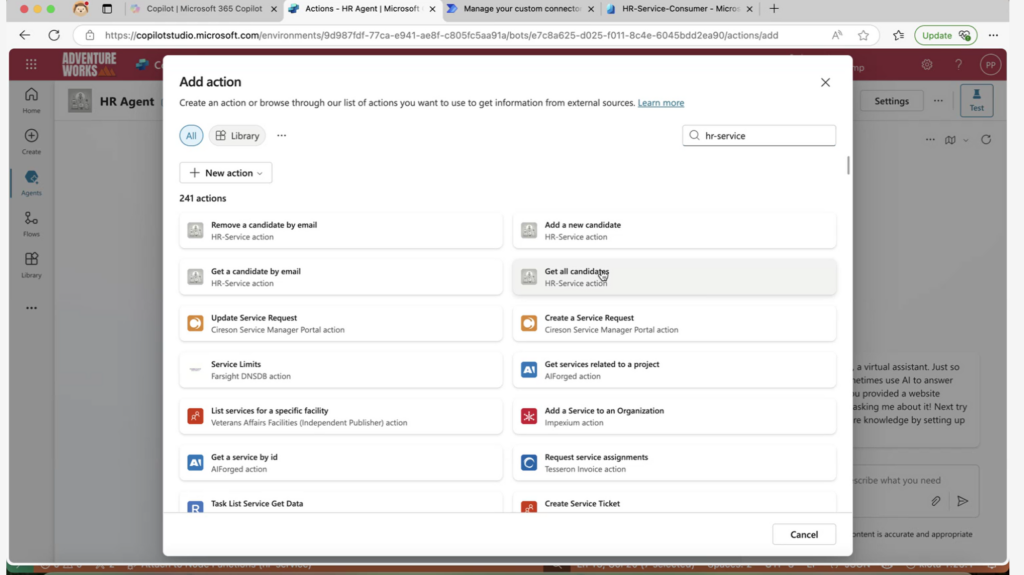Image resolution: width=1024 pixels, height=575 pixels.
Task: Open the HR Agent more options ellipsis
Action: coord(938,101)
